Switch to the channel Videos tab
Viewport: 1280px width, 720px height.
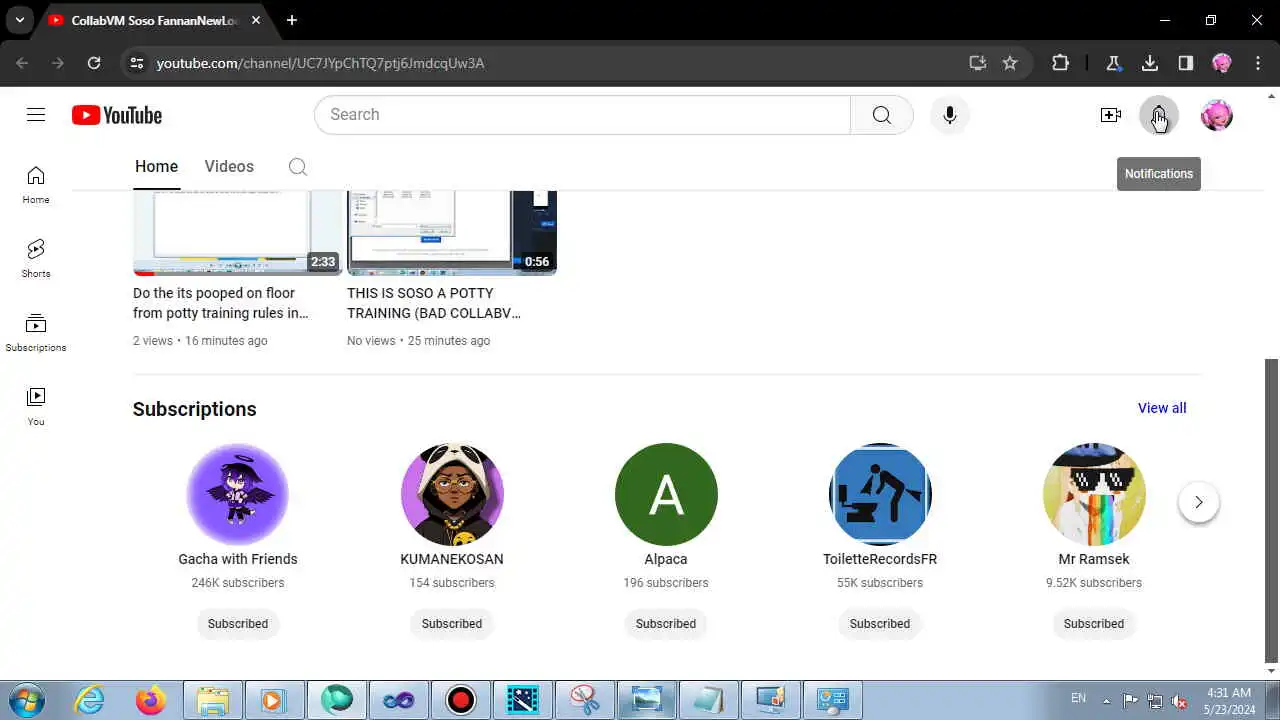coord(229,167)
